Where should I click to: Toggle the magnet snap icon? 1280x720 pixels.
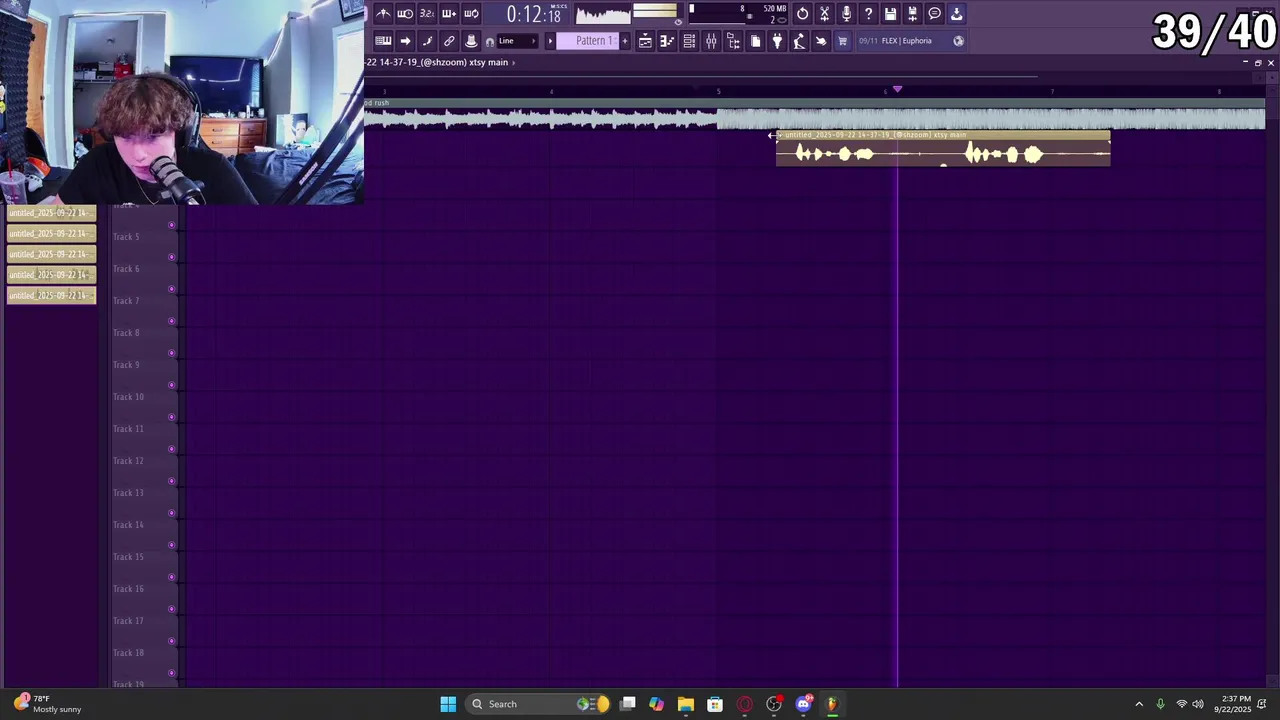(x=490, y=41)
